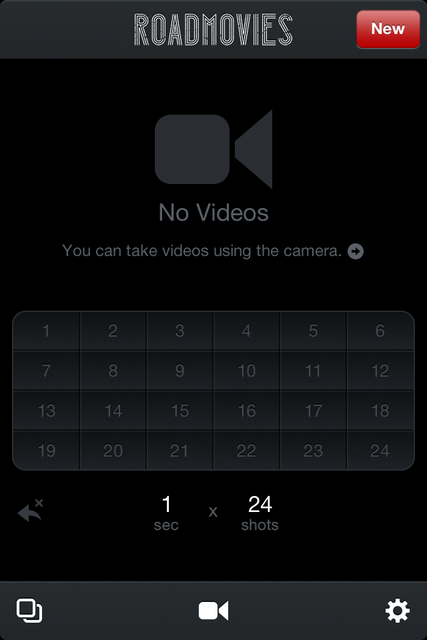The width and height of the screenshot is (427, 640).
Task: Select shot slot 17 in the grid
Action: [x=314, y=411]
